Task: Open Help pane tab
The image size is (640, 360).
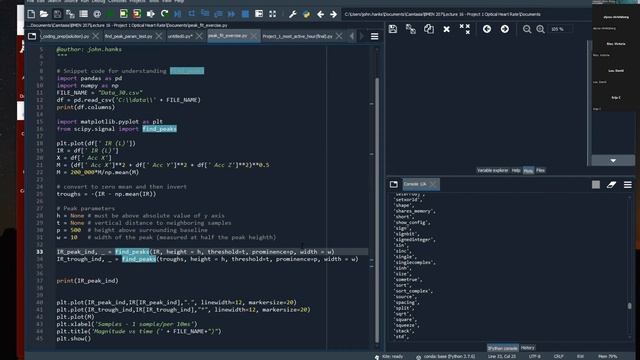Action: pos(516,170)
